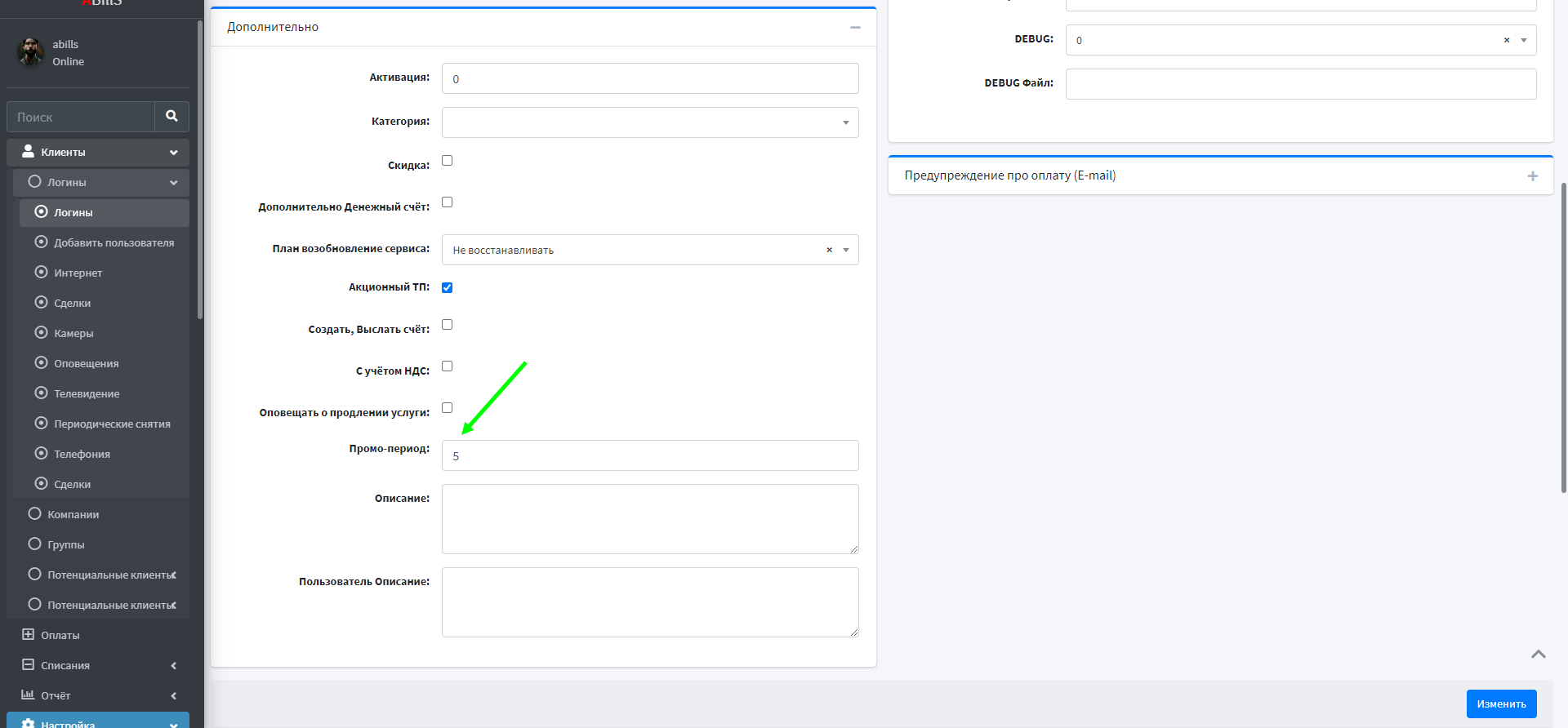The image size is (1568, 728).
Task: Click the search magnifier icon in sidebar
Action: [171, 117]
